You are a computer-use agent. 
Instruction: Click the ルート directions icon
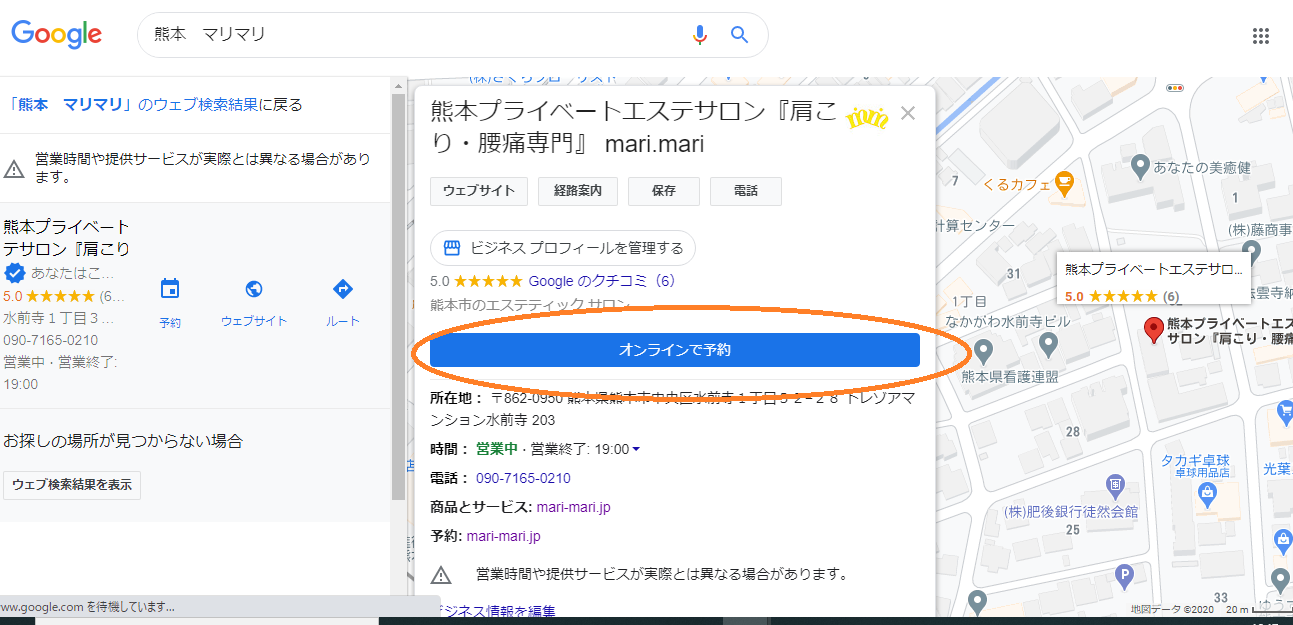pyautogui.click(x=342, y=290)
